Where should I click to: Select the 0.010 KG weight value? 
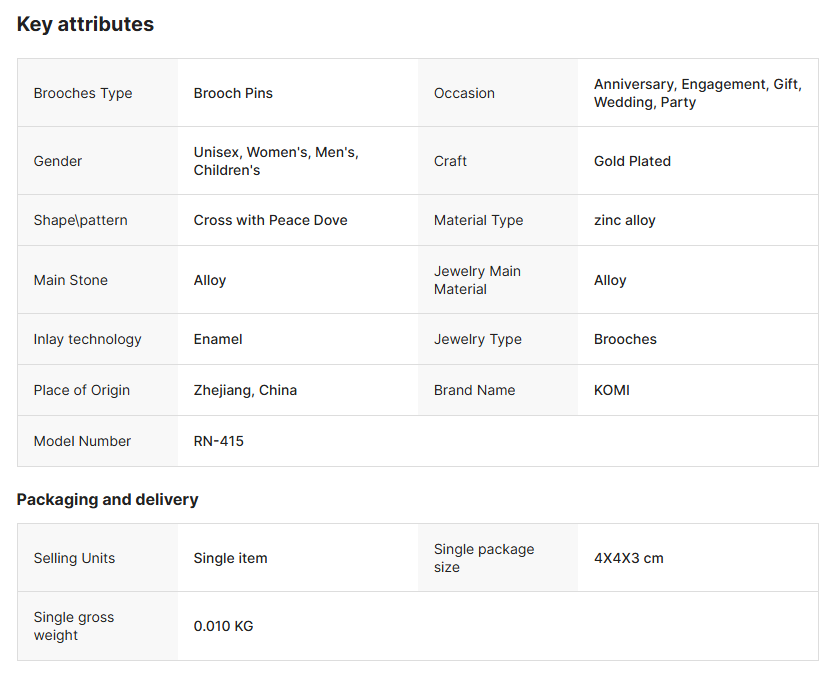(223, 626)
